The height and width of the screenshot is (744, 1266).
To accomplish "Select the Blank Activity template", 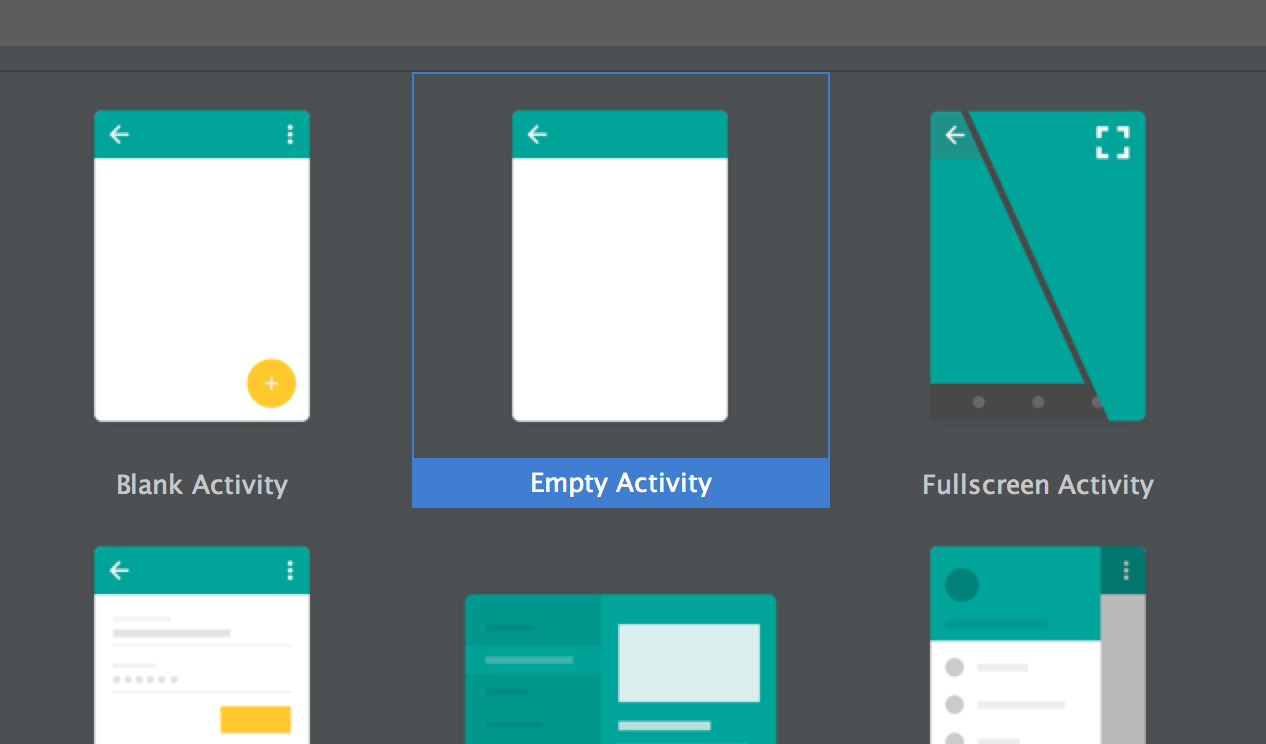I will point(202,265).
